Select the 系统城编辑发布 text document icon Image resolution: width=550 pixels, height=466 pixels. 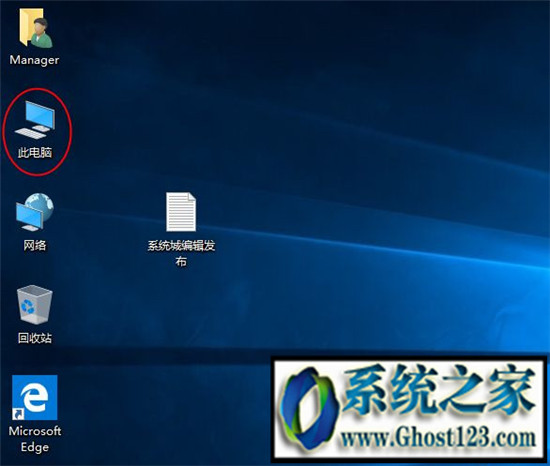181,211
